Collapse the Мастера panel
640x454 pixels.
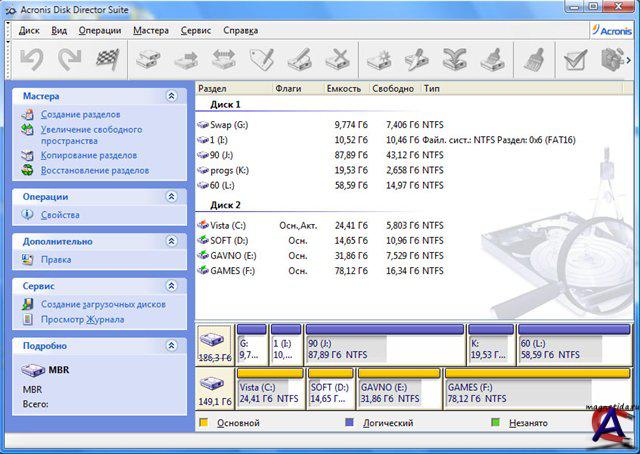click(x=171, y=96)
